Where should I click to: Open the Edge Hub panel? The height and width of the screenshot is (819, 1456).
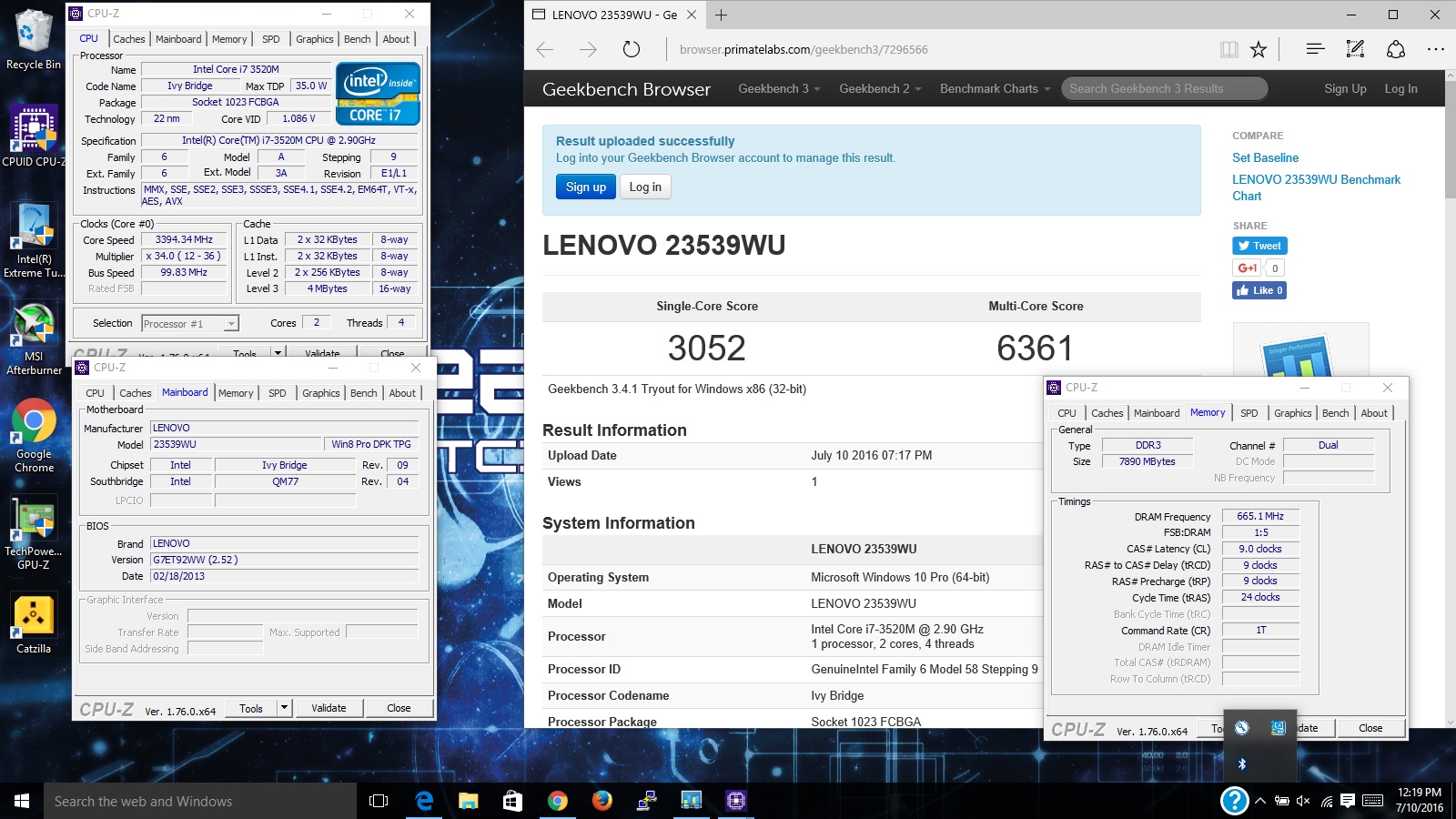(x=1315, y=49)
